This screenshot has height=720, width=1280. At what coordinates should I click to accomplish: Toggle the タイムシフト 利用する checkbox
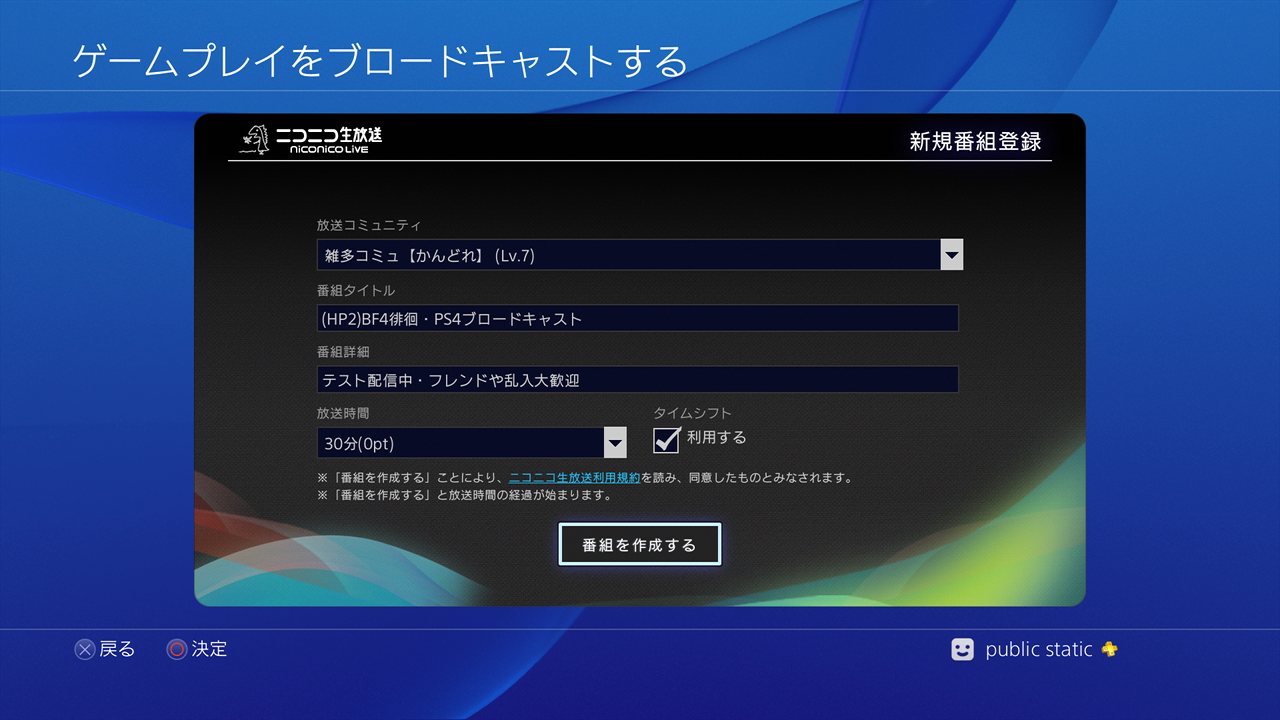(667, 439)
